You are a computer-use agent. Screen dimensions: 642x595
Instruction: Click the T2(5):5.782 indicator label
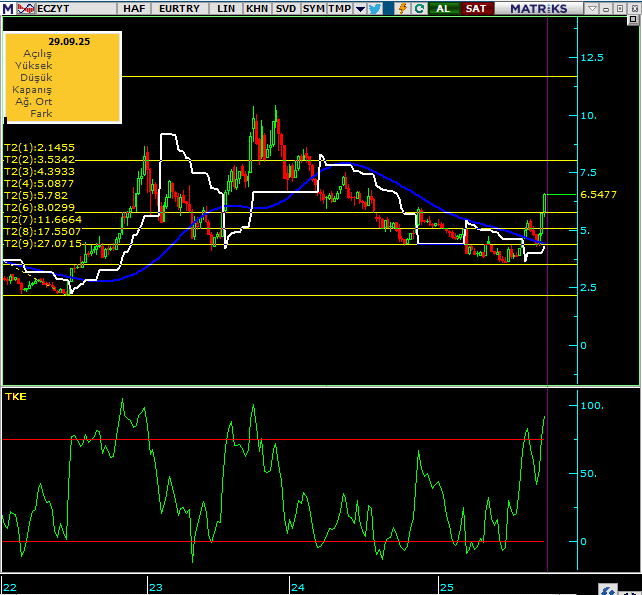(x=36, y=195)
